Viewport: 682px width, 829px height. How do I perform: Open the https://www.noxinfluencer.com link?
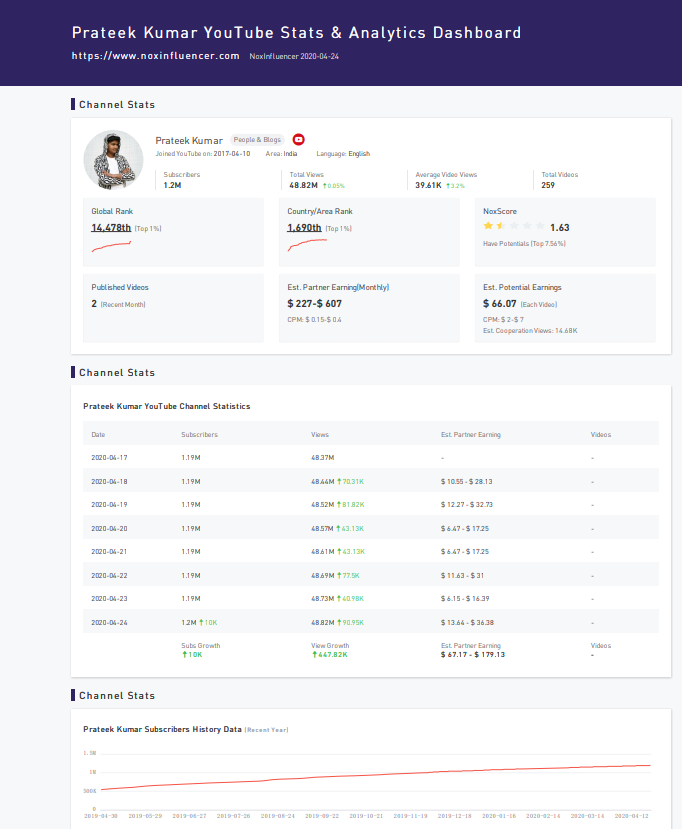coord(155,56)
